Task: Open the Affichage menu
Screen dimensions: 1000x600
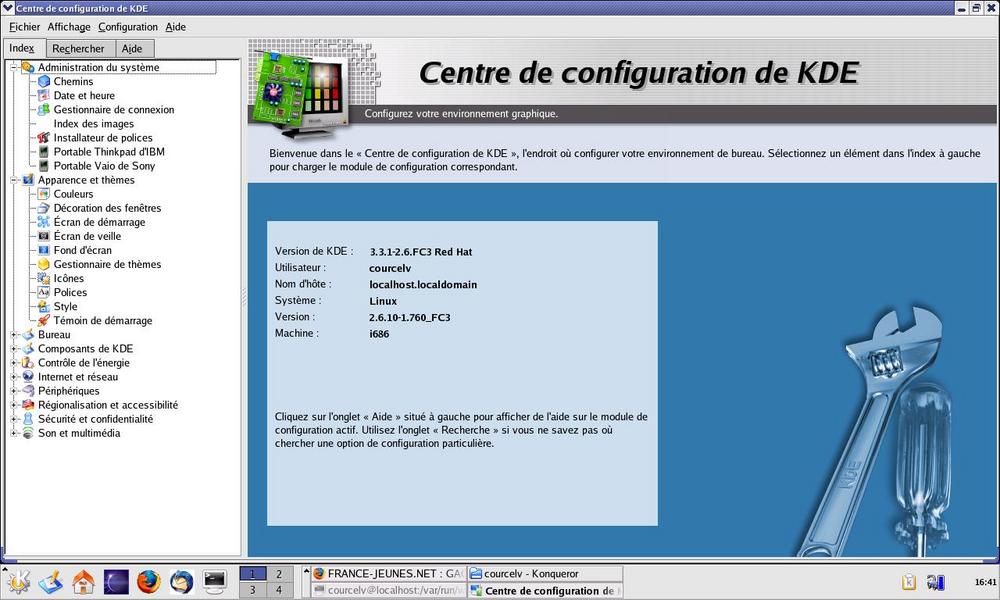Action: click(69, 27)
